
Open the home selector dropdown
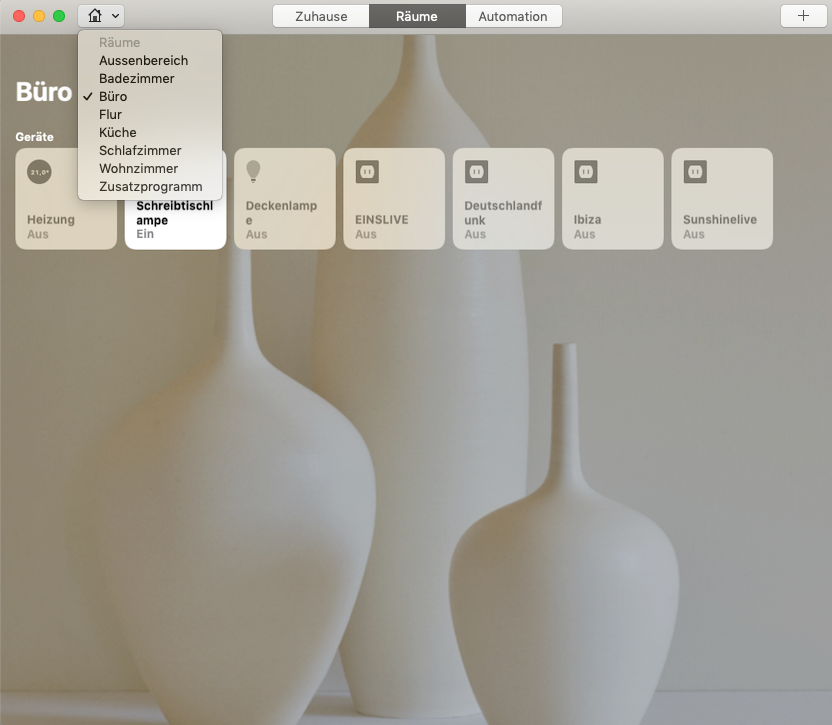pyautogui.click(x=101, y=16)
